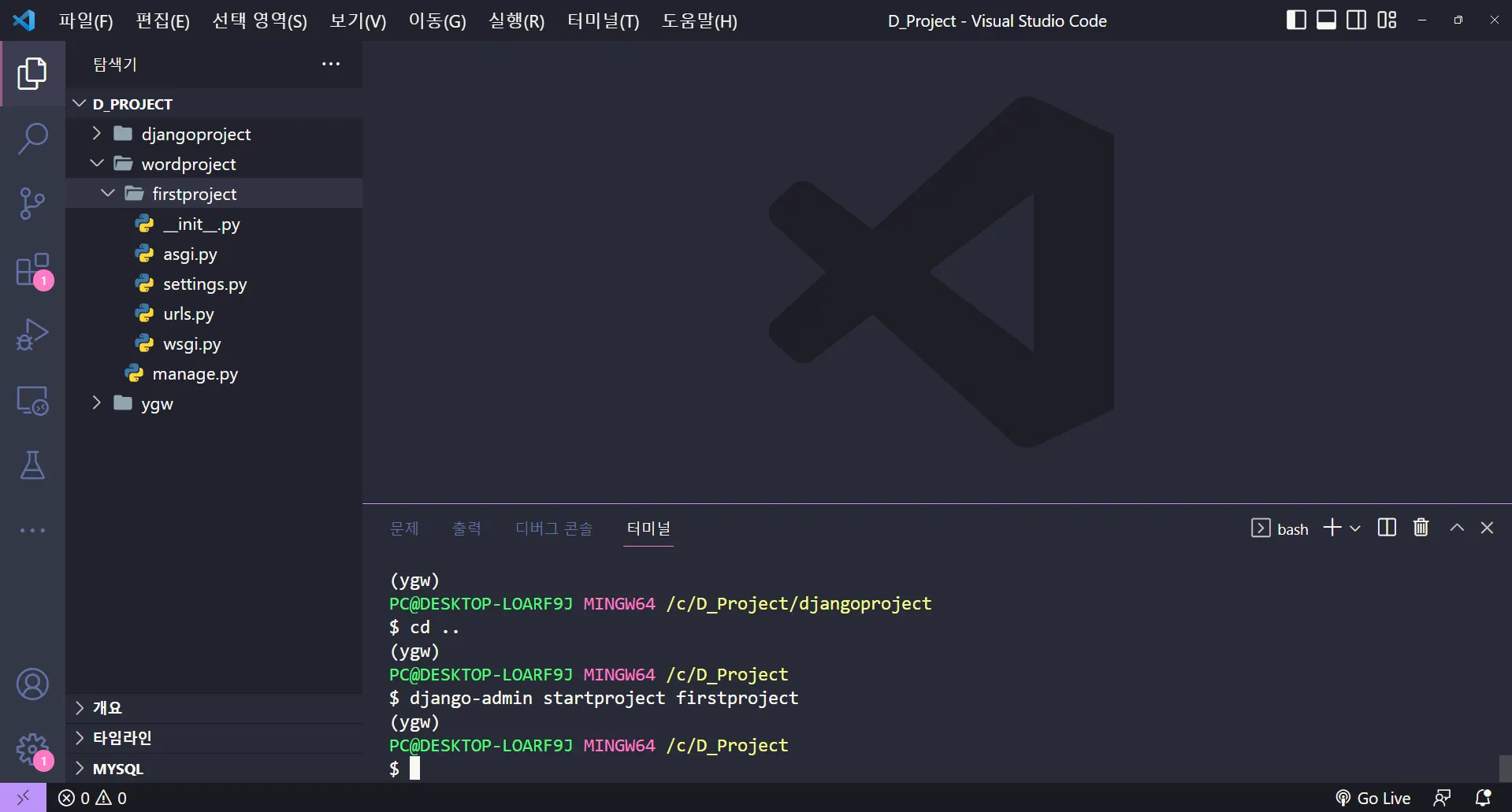Open the 이동(G) menu
Viewport: 1512px width, 812px height.
pyautogui.click(x=437, y=20)
